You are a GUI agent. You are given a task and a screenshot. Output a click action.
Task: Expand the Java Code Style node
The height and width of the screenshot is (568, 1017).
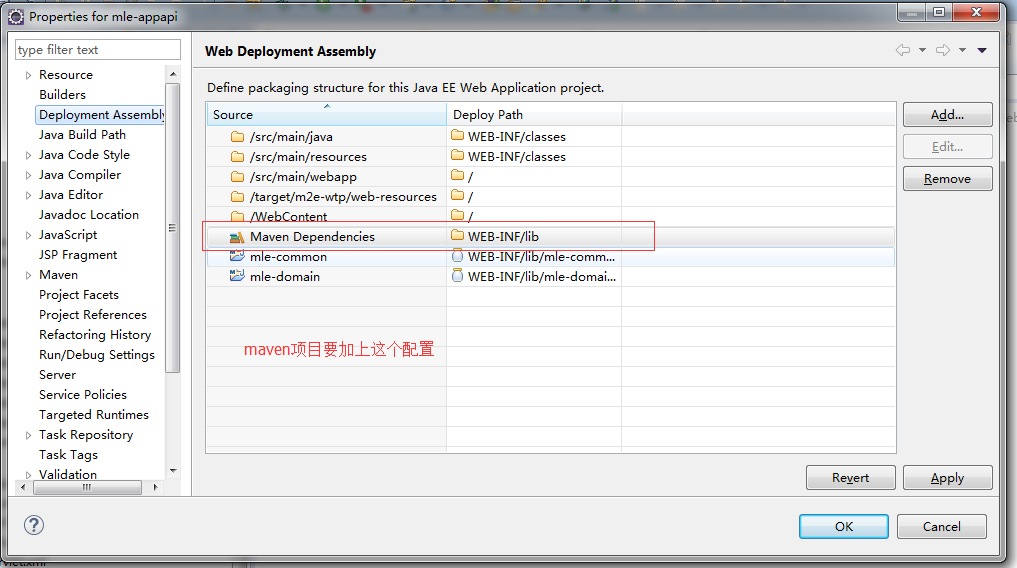28,155
